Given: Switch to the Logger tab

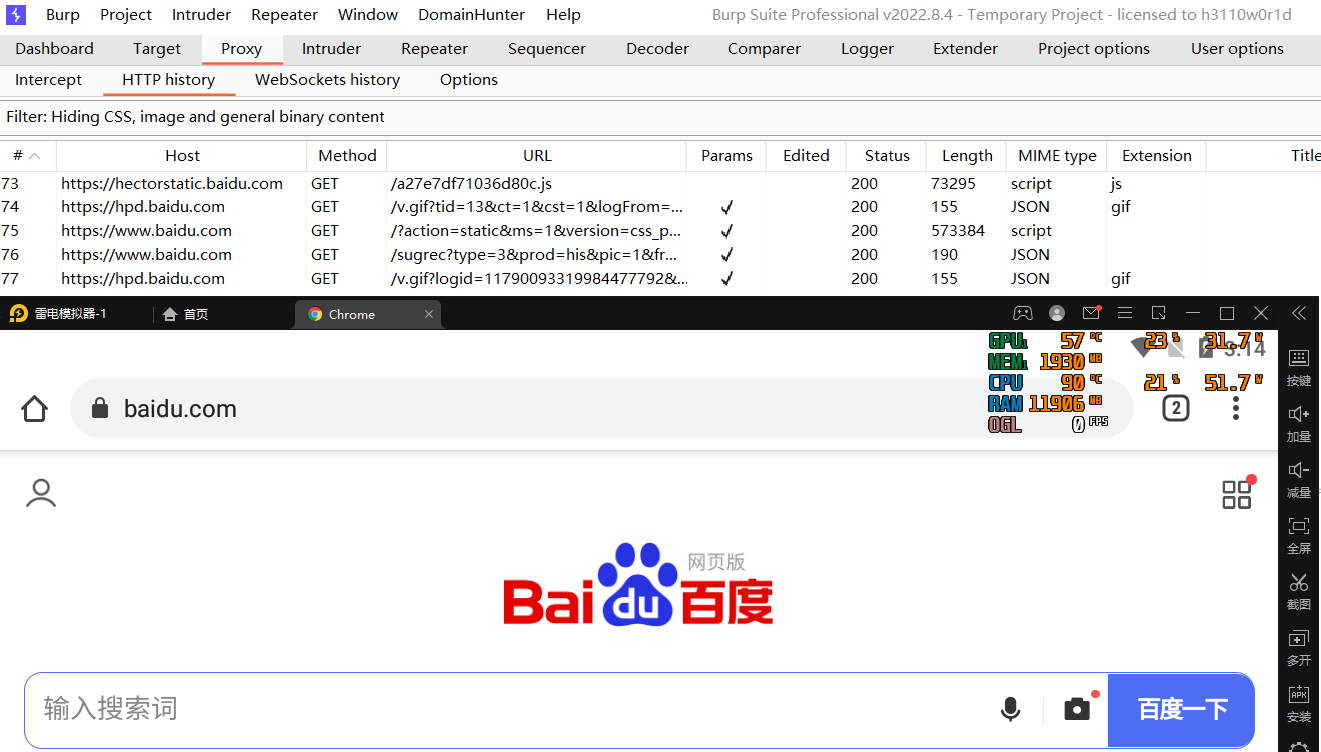Looking at the screenshot, I should (867, 49).
